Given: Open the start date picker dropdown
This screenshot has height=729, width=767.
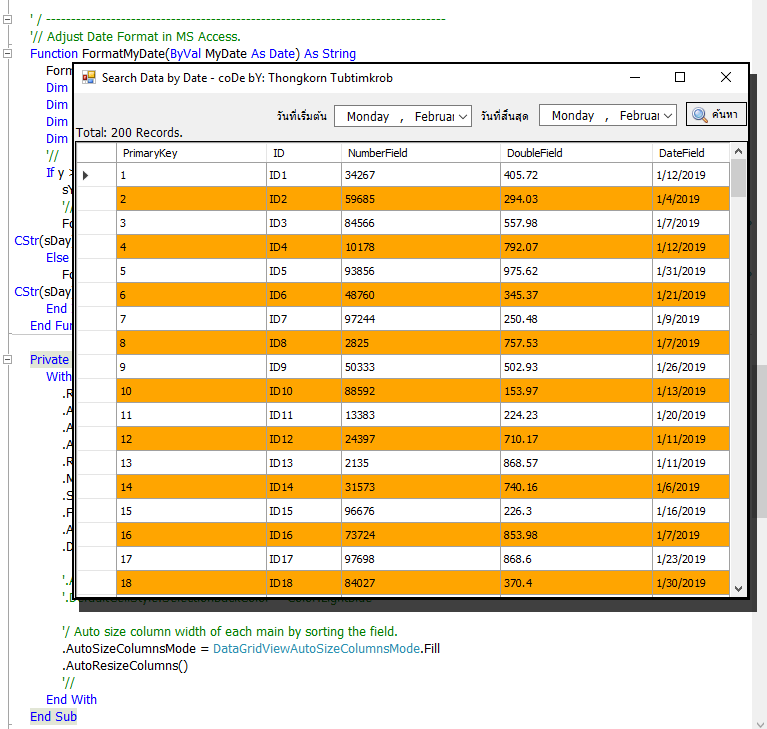Looking at the screenshot, I should tap(463, 116).
